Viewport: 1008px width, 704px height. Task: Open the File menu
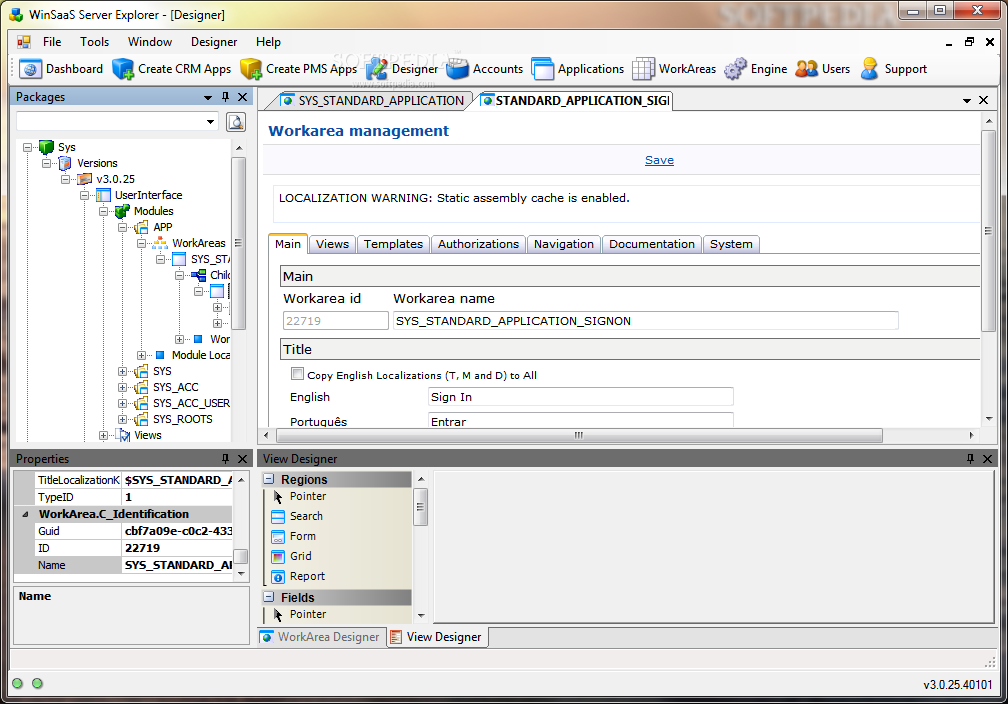pyautogui.click(x=52, y=42)
